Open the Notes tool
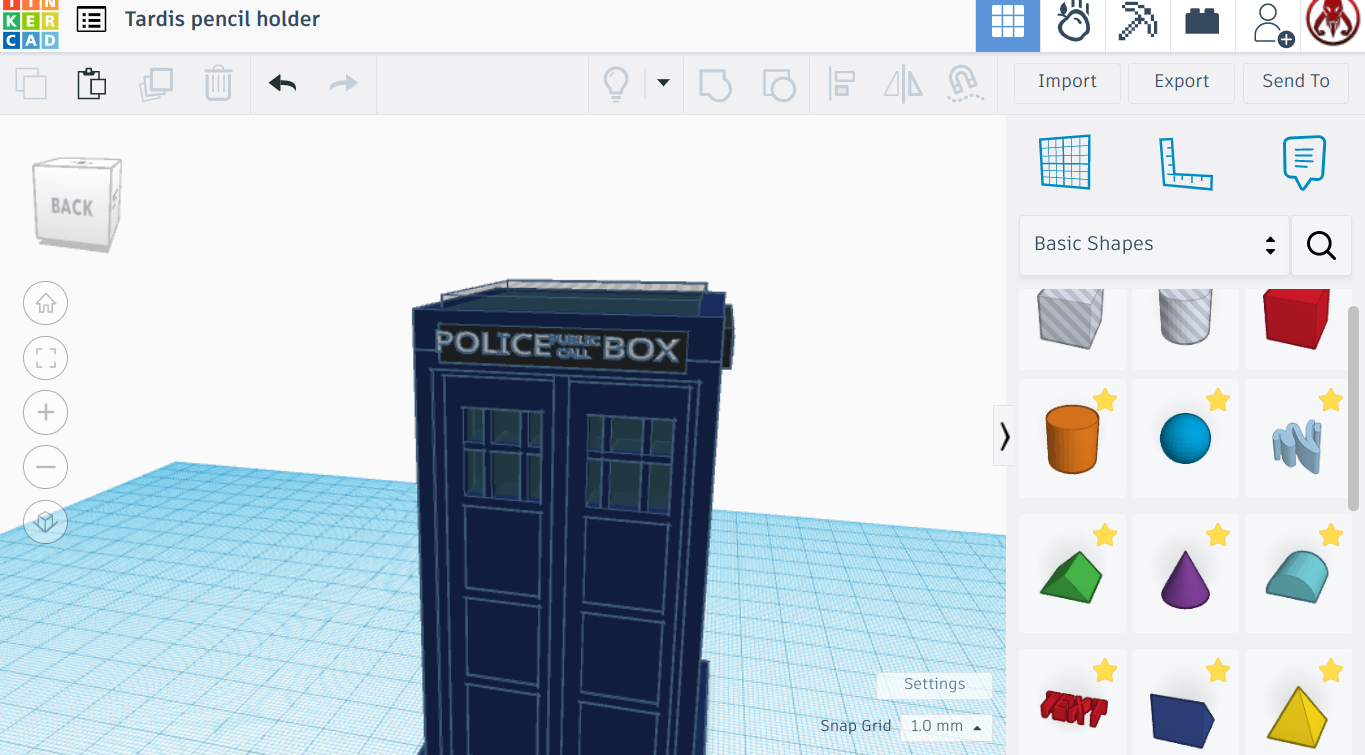The image size is (1365, 755). (1304, 163)
